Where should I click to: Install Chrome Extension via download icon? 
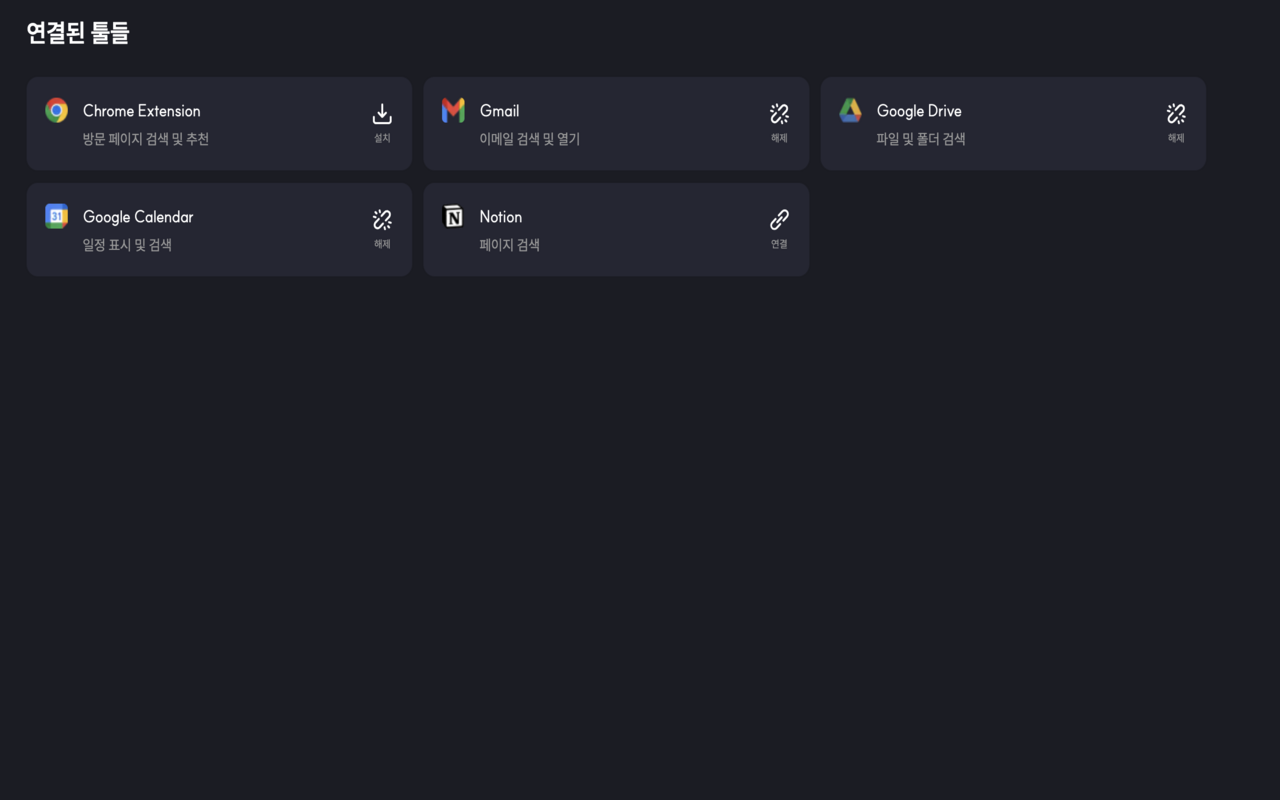click(x=382, y=113)
